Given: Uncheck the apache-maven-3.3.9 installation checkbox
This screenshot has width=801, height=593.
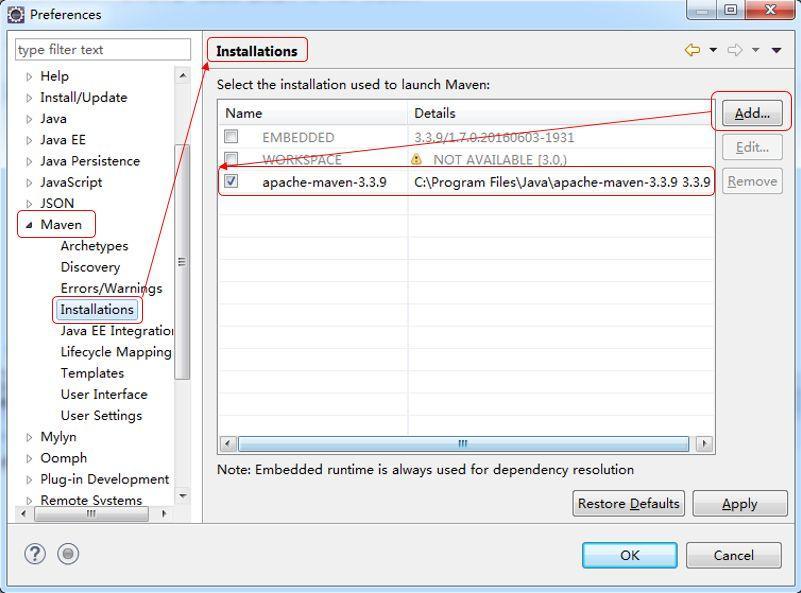Looking at the screenshot, I should point(231,181).
